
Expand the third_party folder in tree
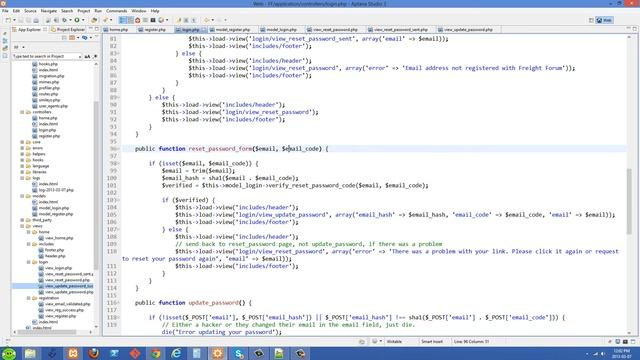point(22,220)
